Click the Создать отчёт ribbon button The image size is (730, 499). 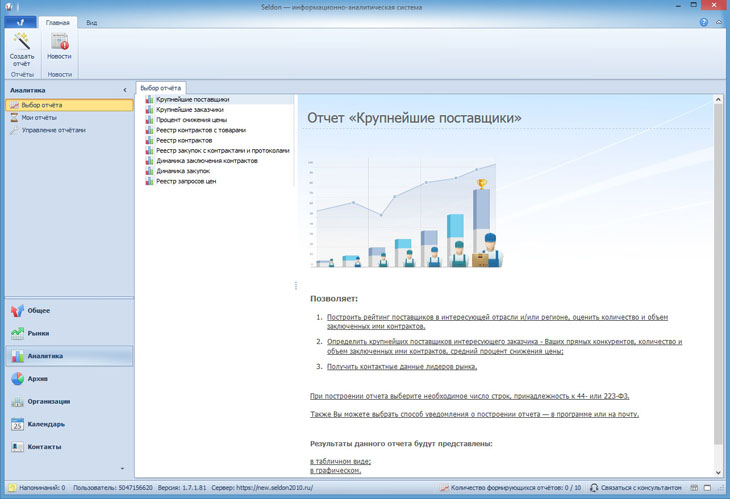pyautogui.click(x=21, y=50)
